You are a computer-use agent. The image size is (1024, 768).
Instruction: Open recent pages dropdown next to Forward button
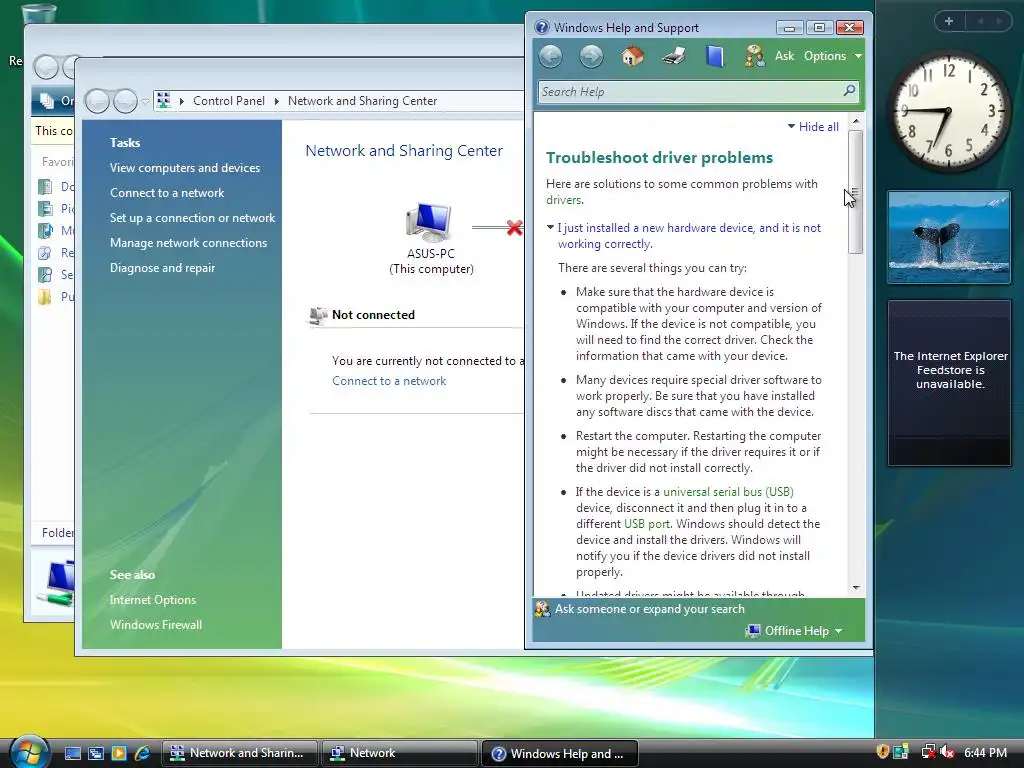coord(145,101)
